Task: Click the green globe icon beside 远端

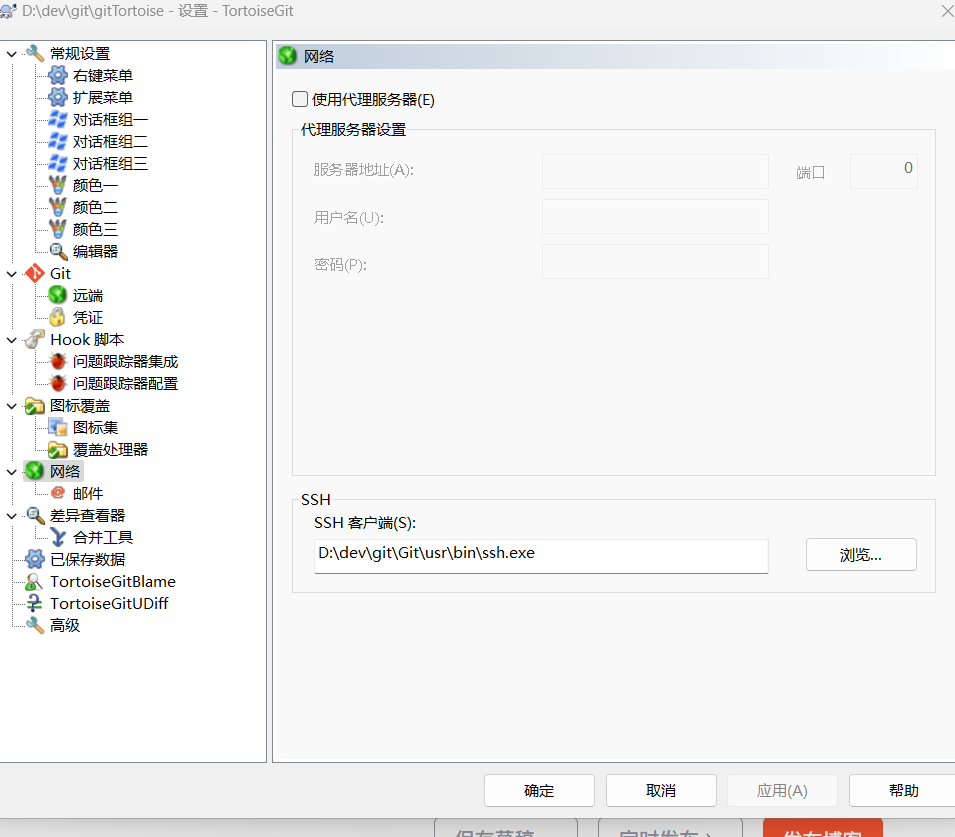Action: 58,295
